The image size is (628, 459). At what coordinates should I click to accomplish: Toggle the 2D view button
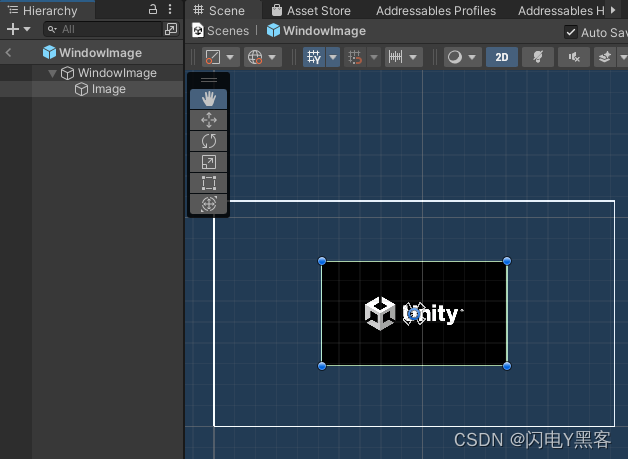pos(502,57)
